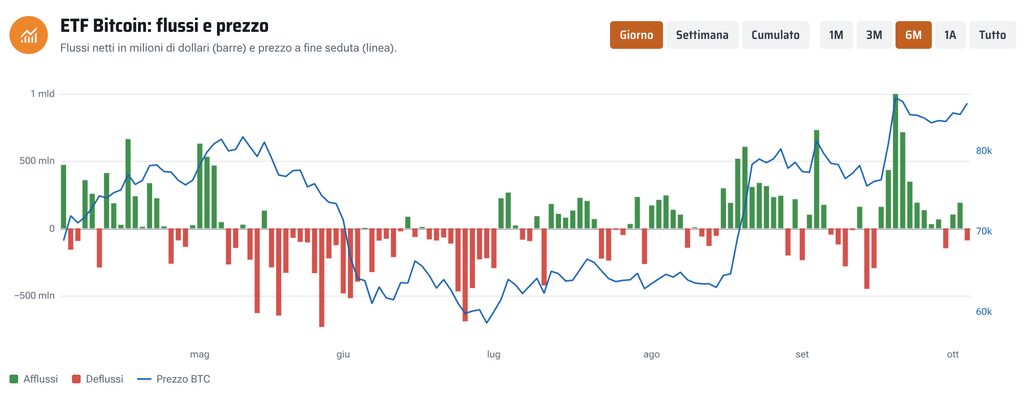Click the orange chart logo icon
Image resolution: width=1024 pixels, height=395 pixels.
[29, 35]
